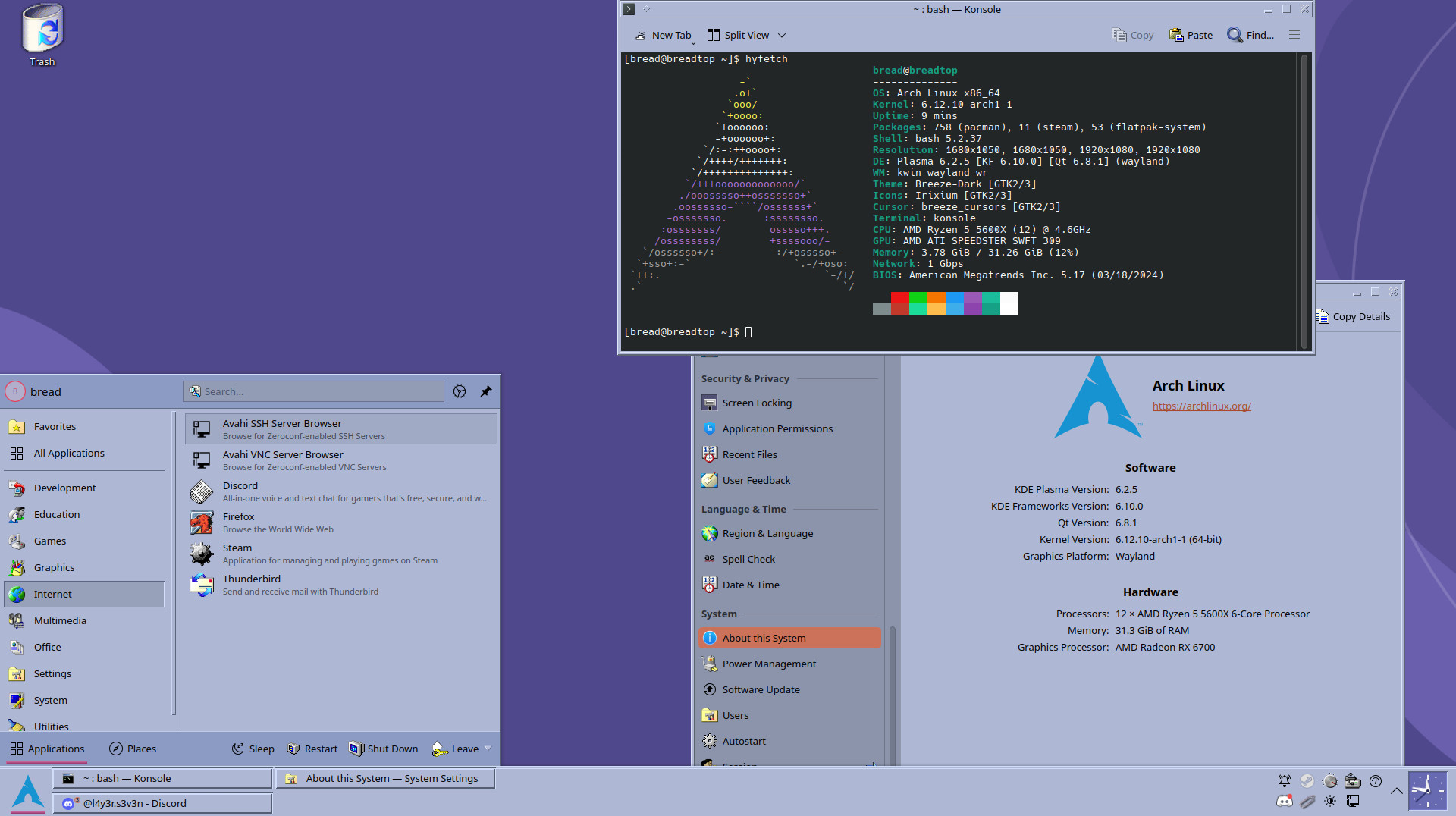Open Date & Time settings
Image resolution: width=1456 pixels, height=816 pixels.
point(789,585)
